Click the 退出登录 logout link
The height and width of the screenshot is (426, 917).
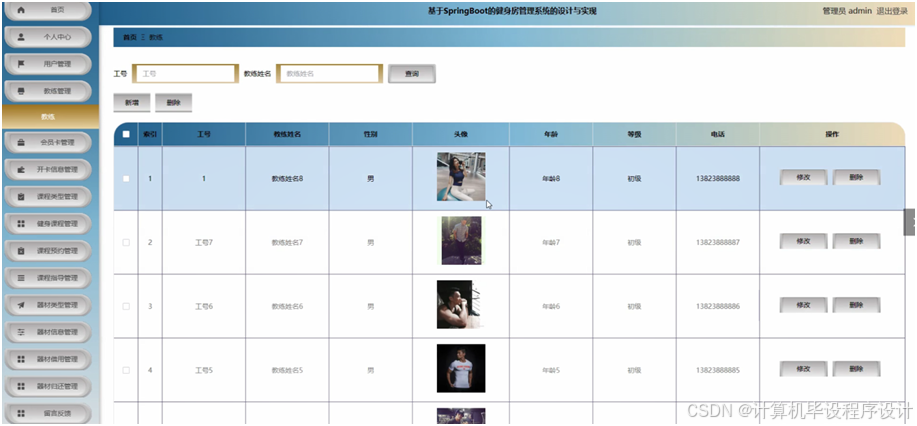pos(892,11)
